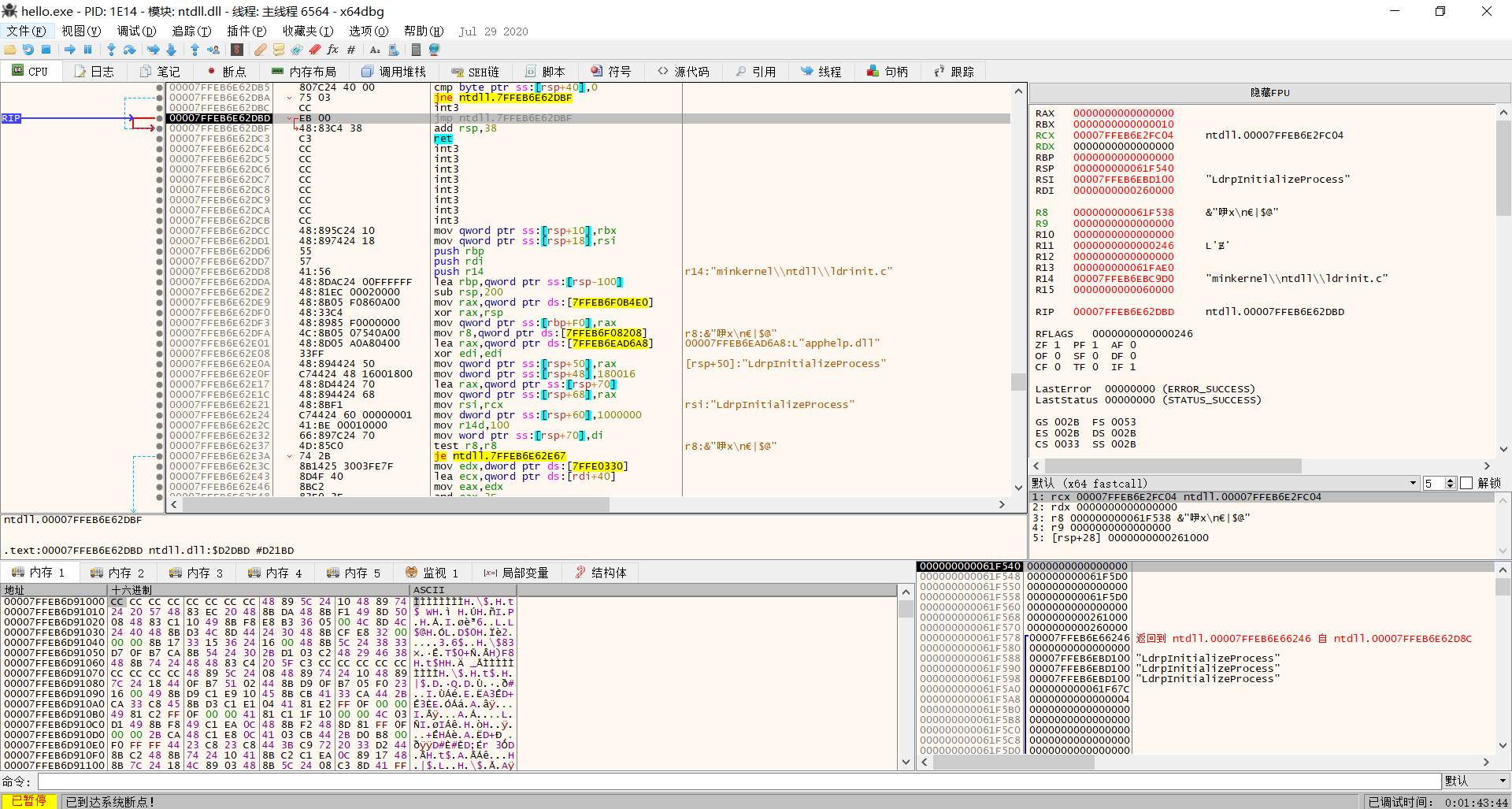Image resolution: width=1512 pixels, height=809 pixels.
Task: Open the 追踪 menu
Action: (191, 31)
